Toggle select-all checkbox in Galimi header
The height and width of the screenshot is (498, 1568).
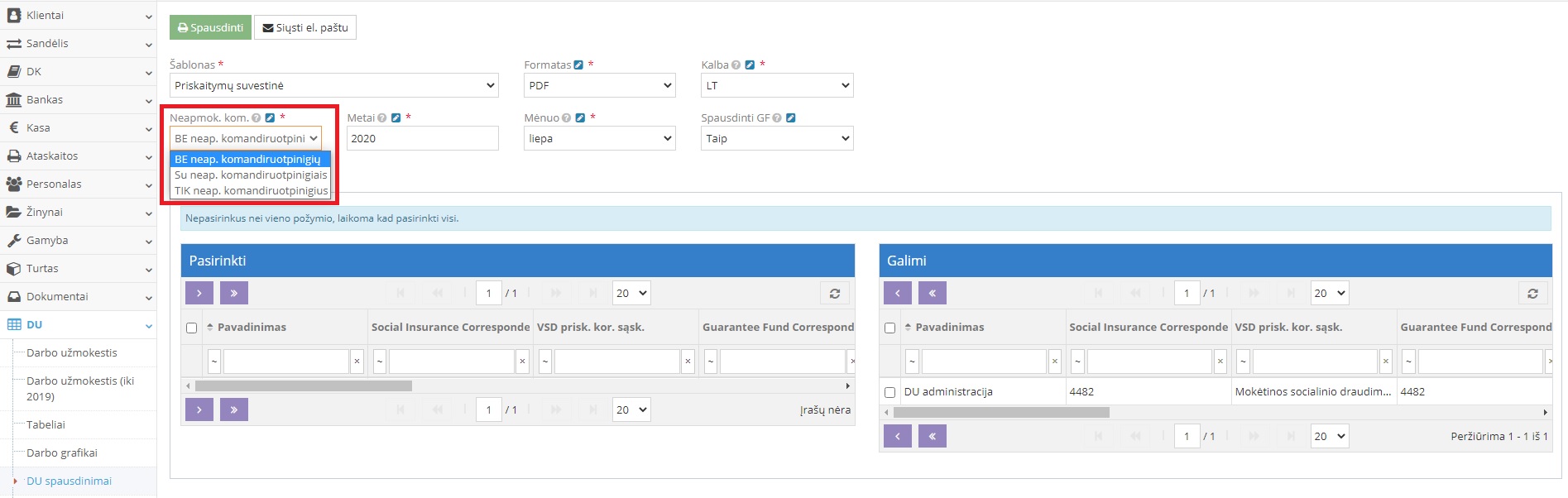tap(889, 328)
